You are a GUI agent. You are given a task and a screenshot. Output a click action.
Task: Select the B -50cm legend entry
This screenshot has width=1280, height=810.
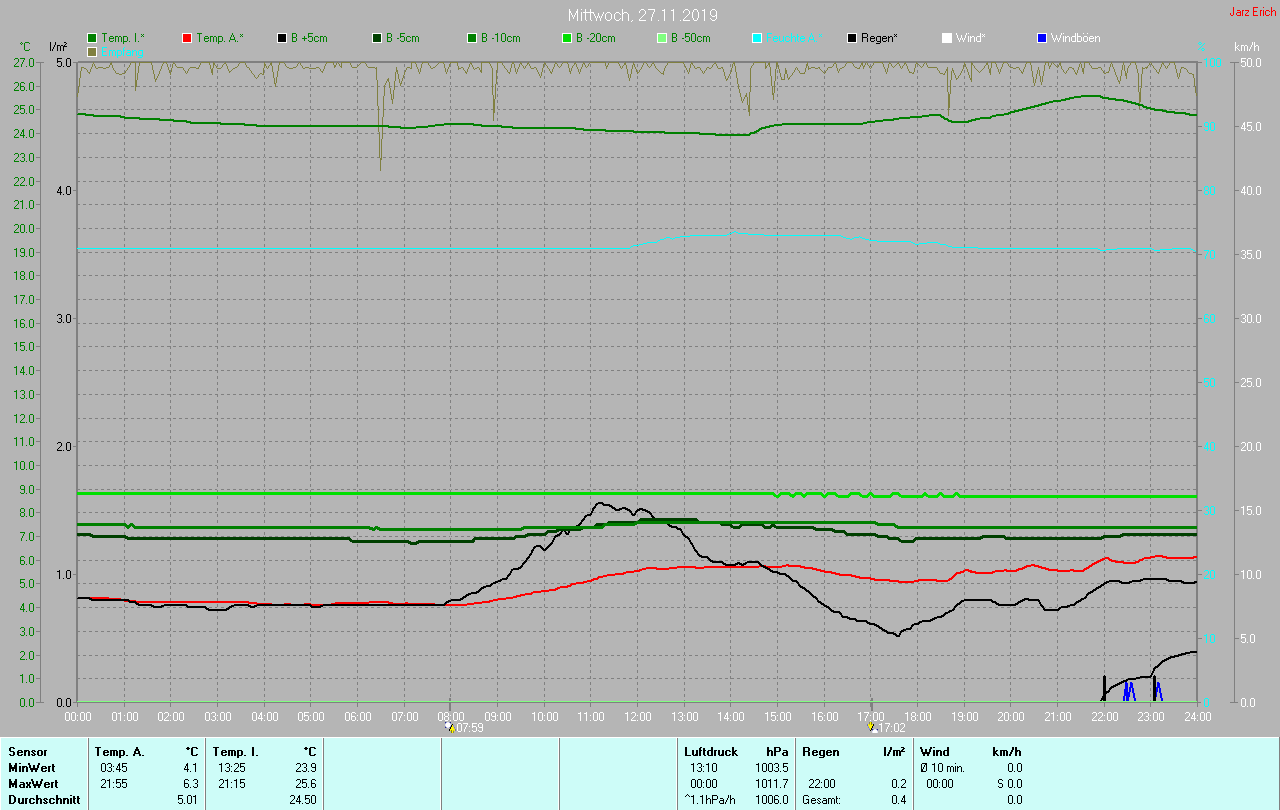coord(690,38)
